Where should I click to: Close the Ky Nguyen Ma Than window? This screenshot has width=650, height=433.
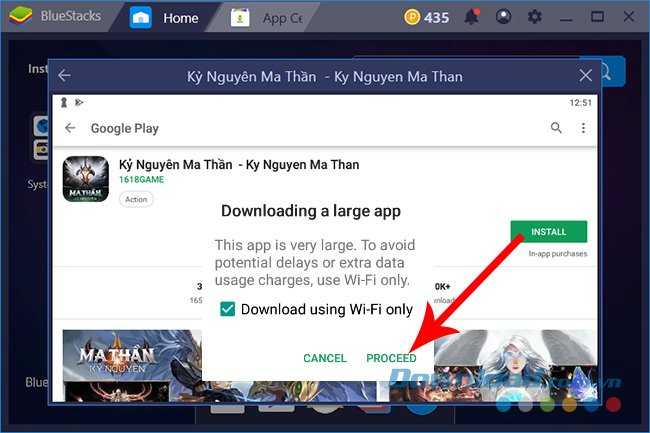point(586,76)
